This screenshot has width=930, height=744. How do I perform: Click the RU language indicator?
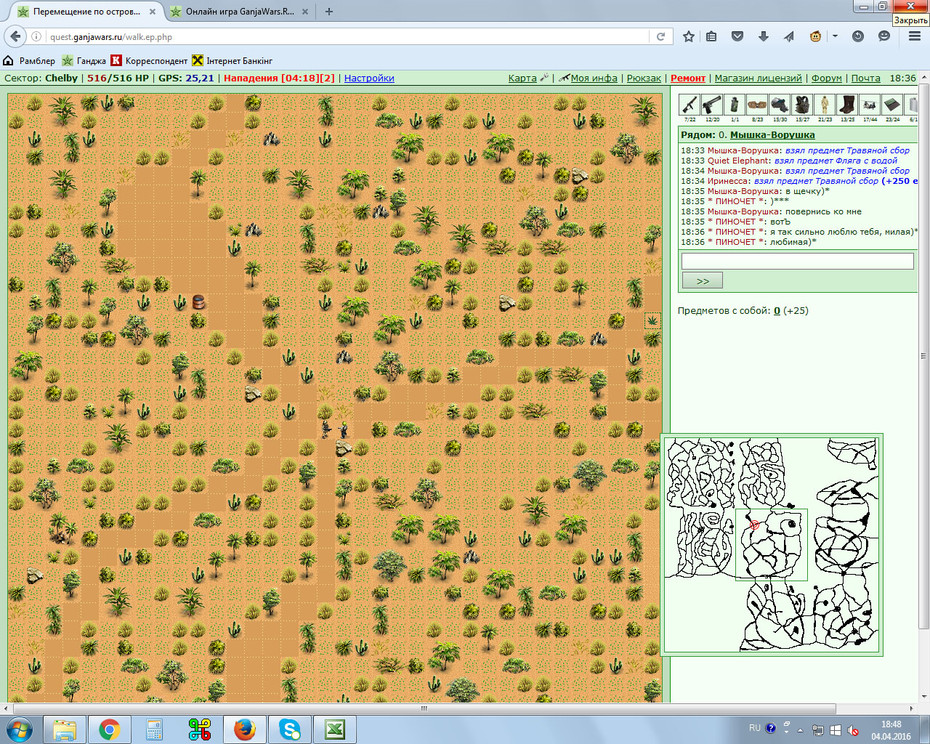pyautogui.click(x=754, y=728)
